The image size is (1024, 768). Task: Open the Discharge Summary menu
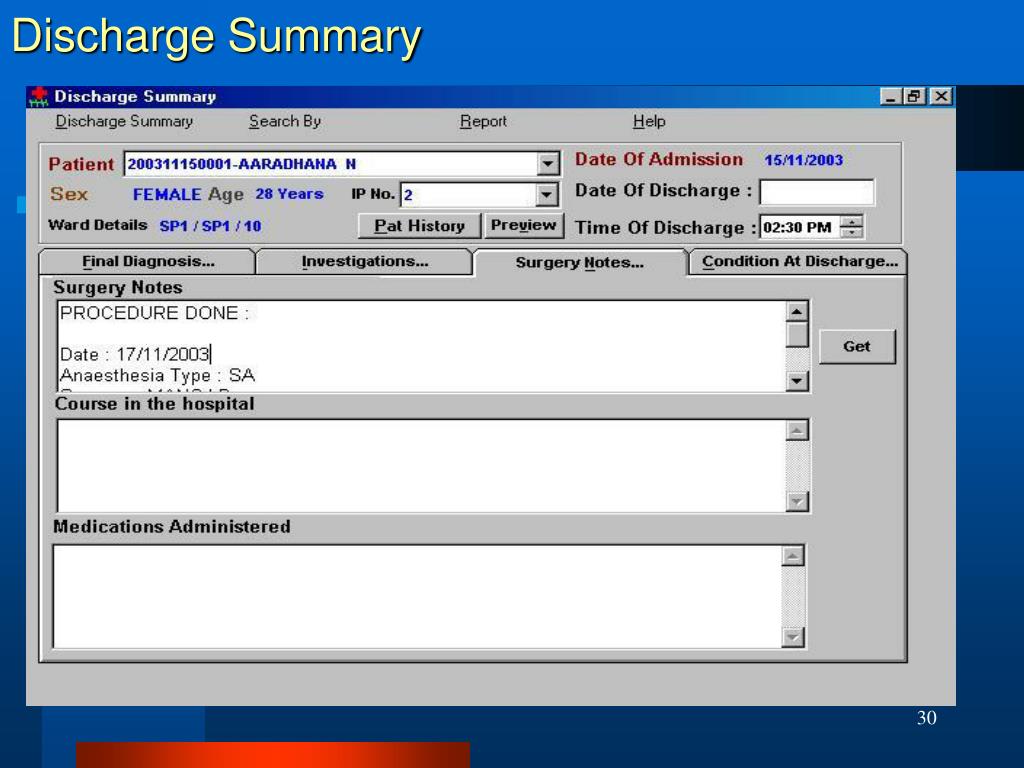point(124,121)
